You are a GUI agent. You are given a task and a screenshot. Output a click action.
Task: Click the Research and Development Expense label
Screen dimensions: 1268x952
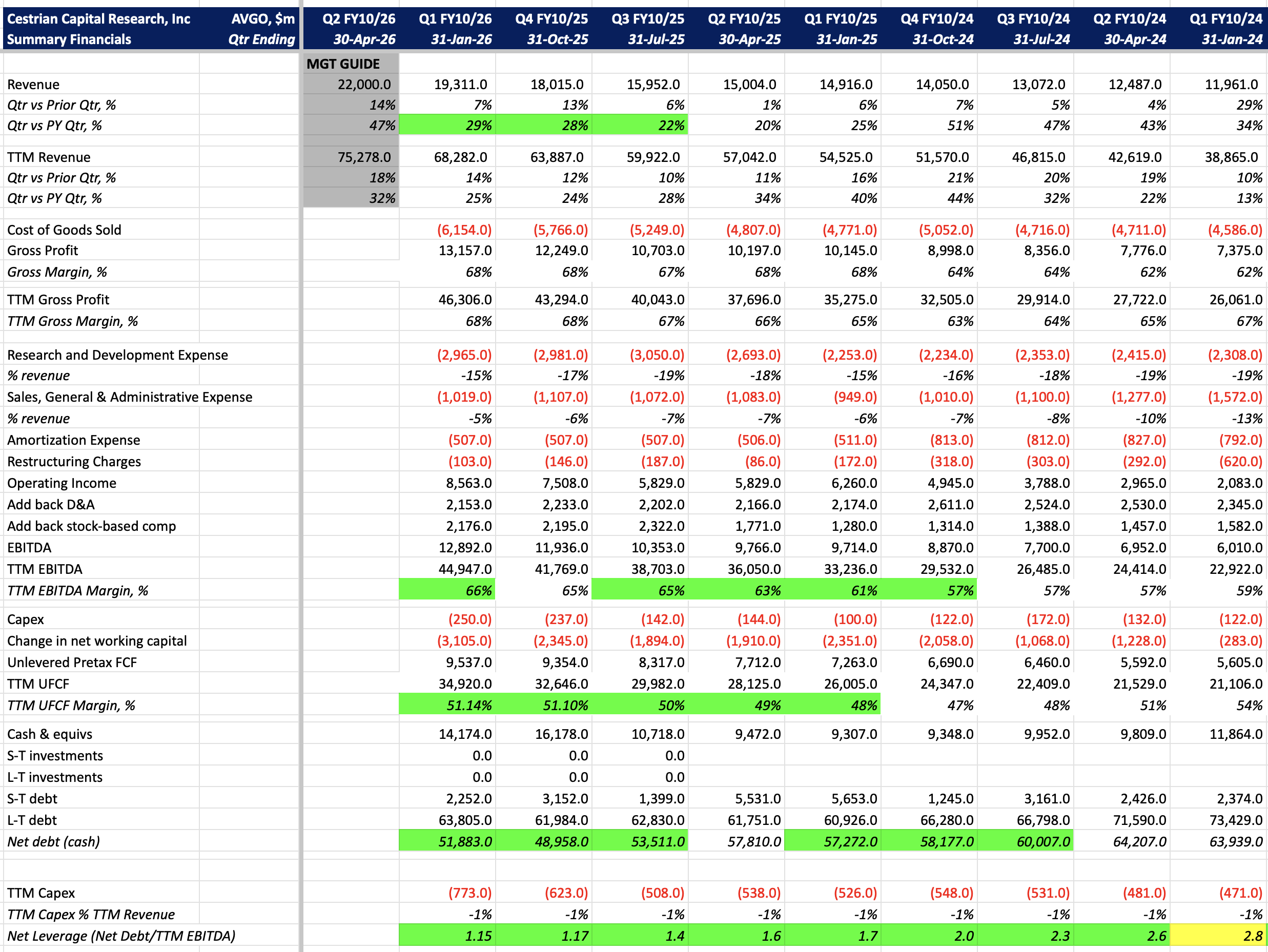pyautogui.click(x=117, y=355)
